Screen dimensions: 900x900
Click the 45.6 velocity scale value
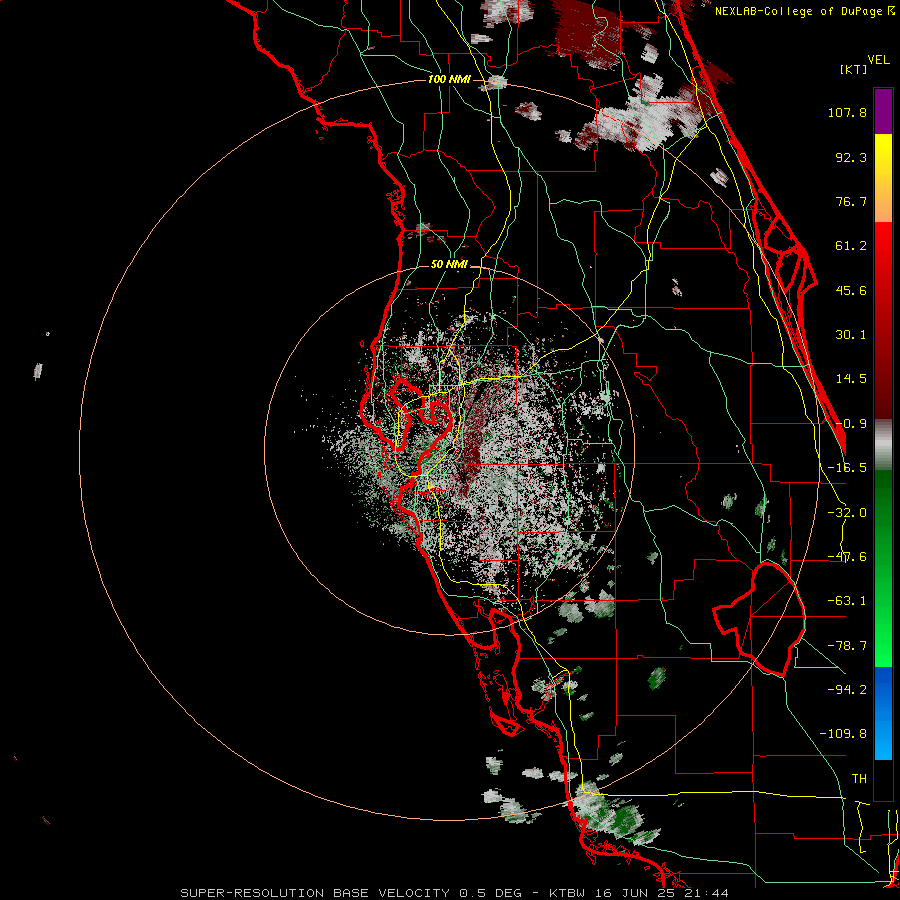(x=851, y=290)
